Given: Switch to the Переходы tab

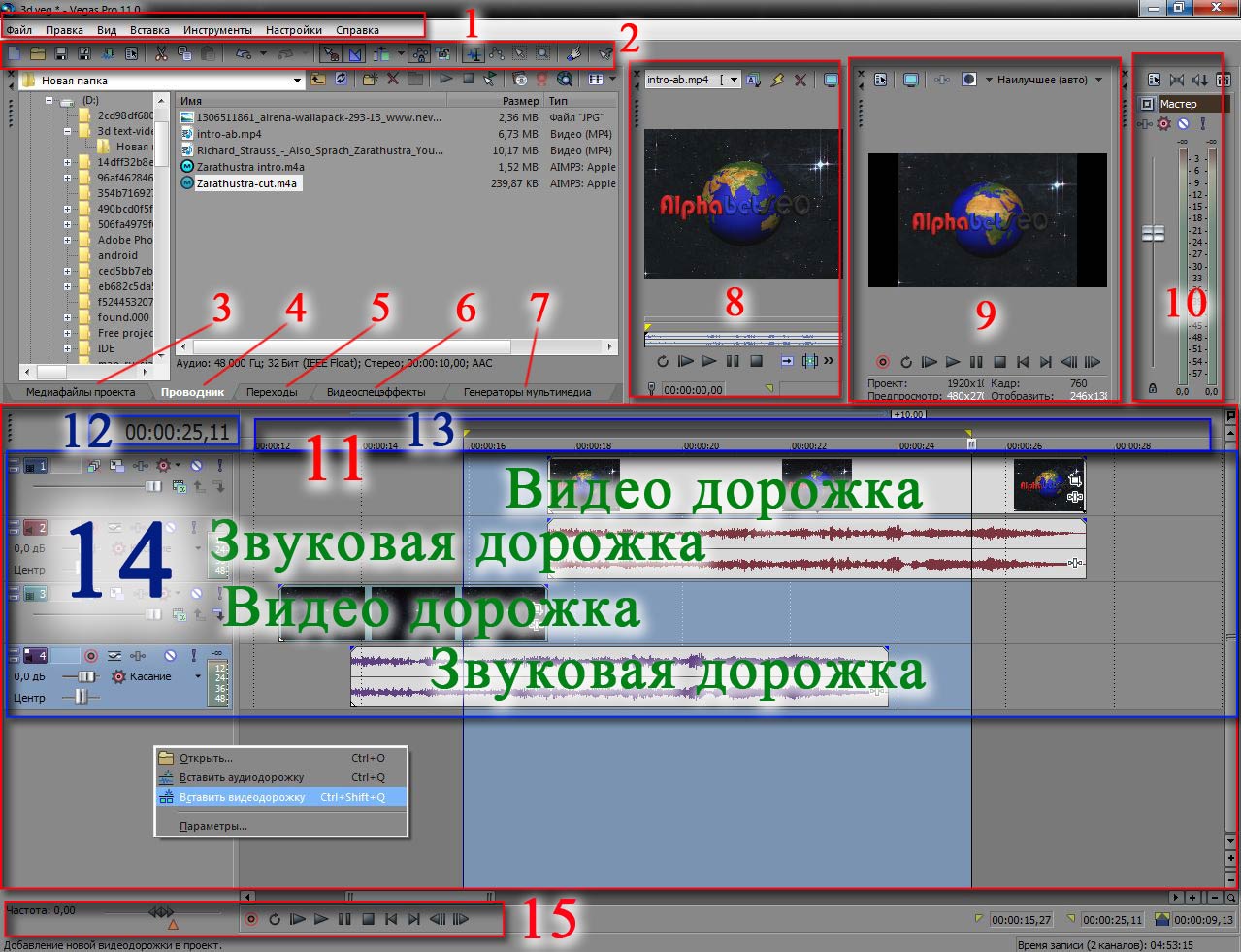Looking at the screenshot, I should [x=272, y=393].
